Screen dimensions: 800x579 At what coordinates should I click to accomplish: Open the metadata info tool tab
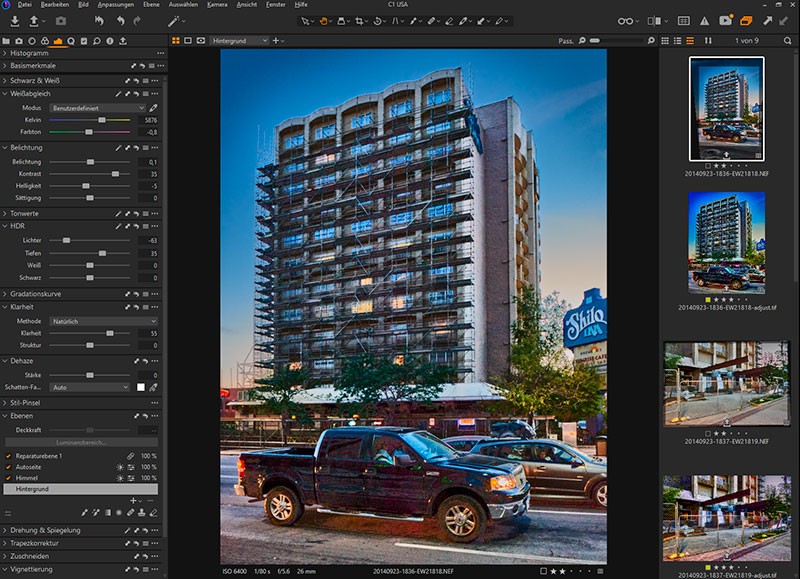[110, 41]
